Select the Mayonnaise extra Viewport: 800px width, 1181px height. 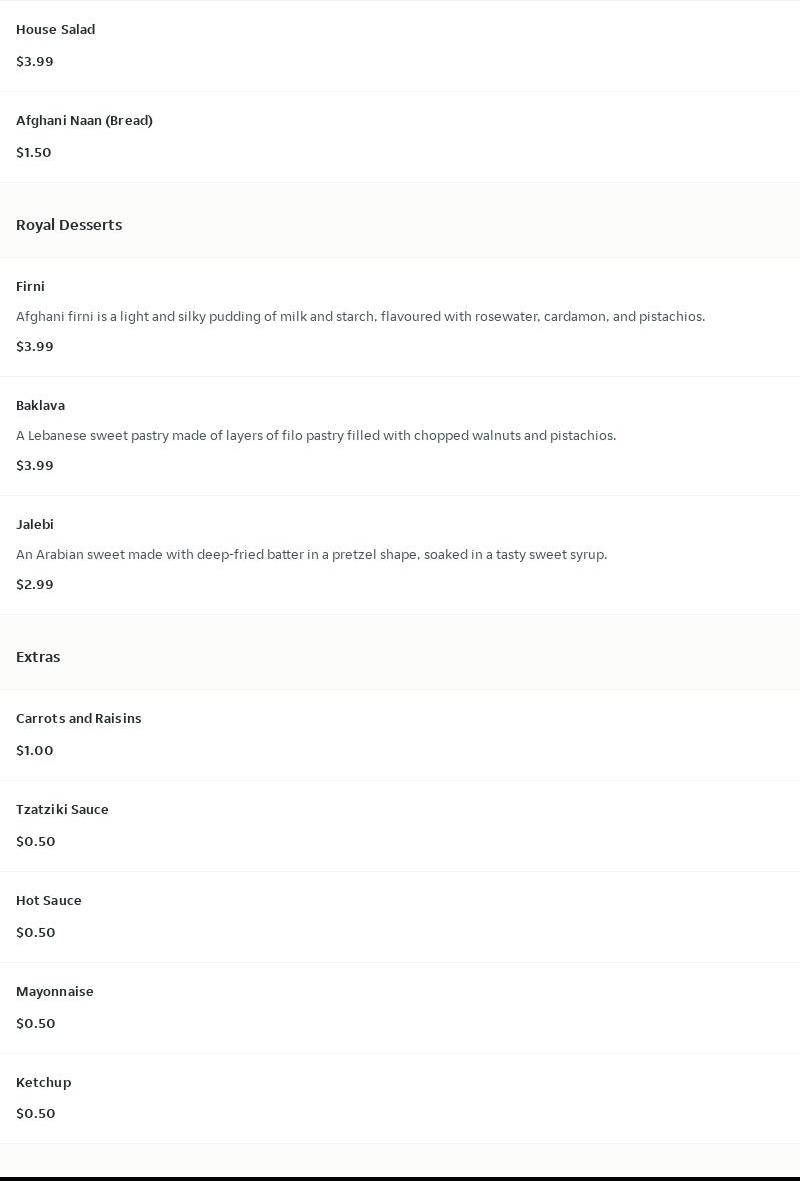point(400,1009)
